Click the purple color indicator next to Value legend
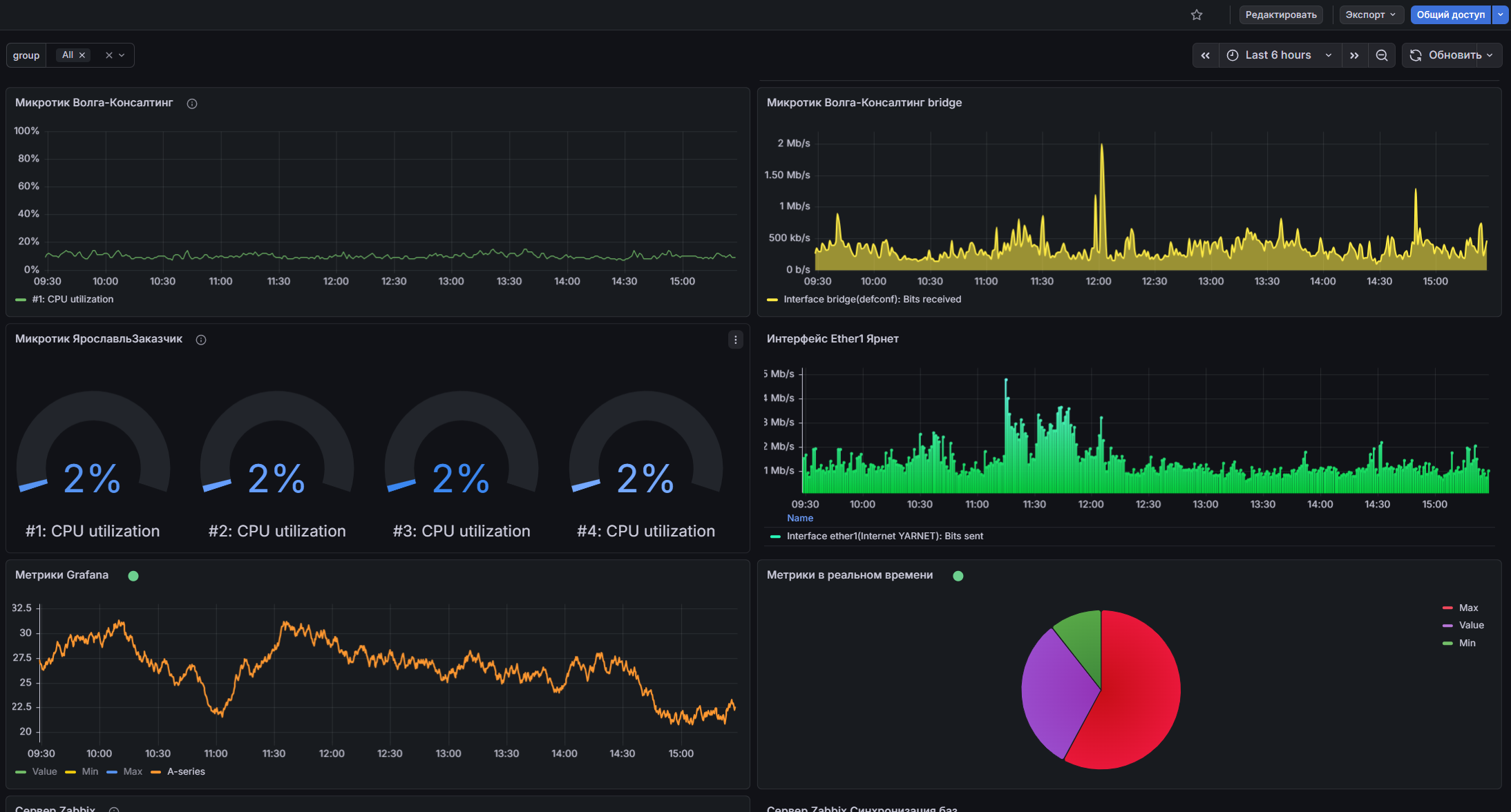The image size is (1511, 812). click(x=1448, y=625)
